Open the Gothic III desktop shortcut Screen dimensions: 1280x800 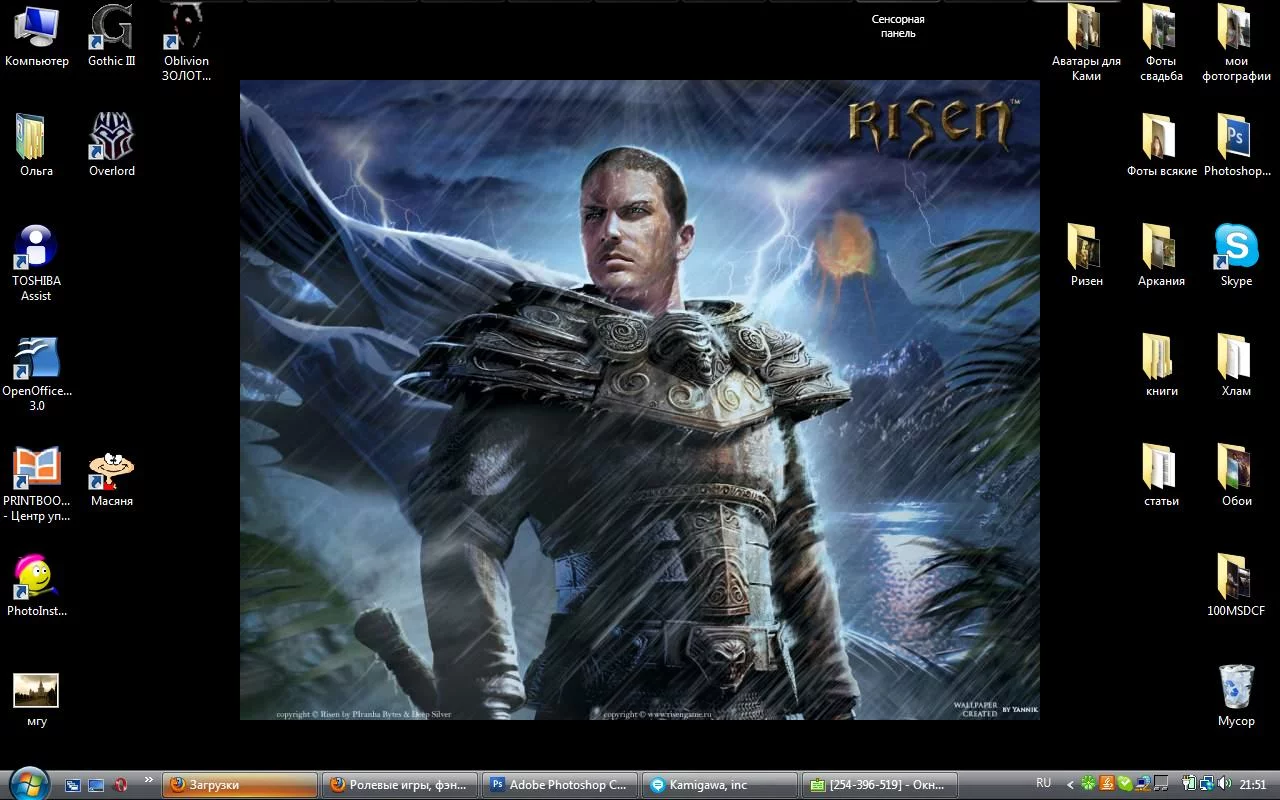tap(111, 29)
